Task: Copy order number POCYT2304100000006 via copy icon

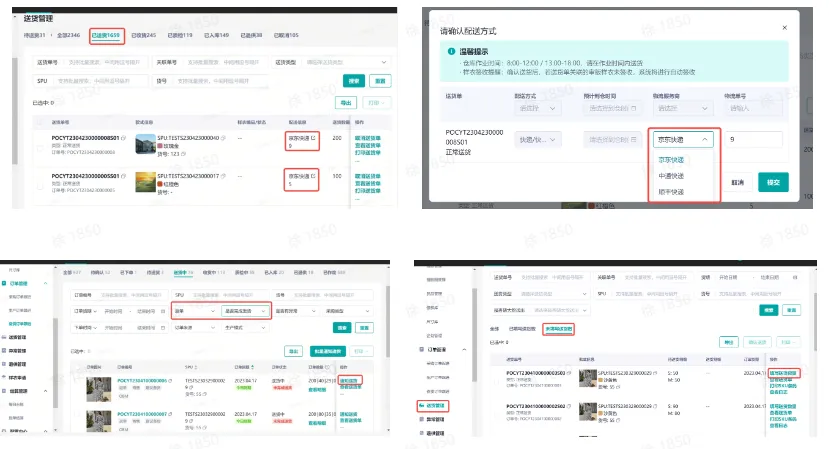Action: [x=170, y=381]
